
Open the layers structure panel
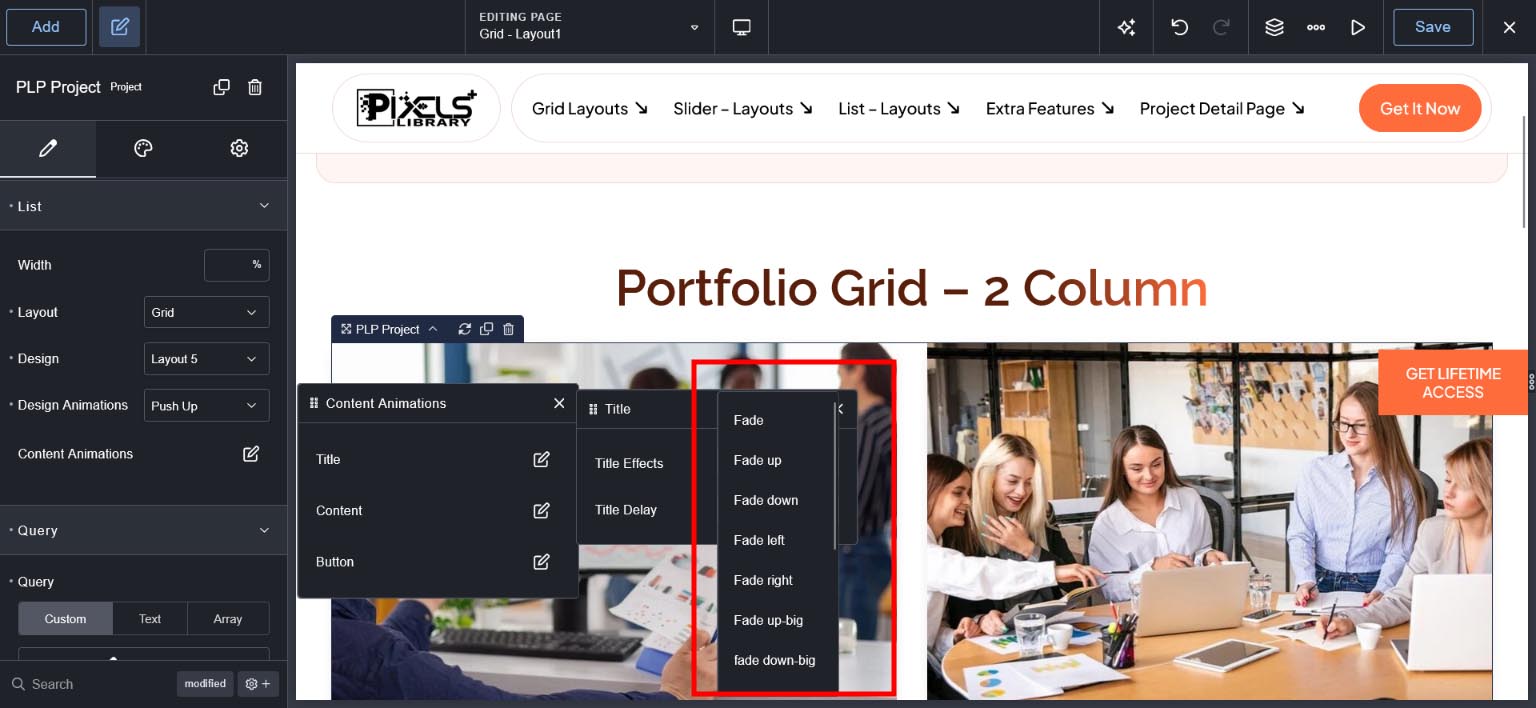(1274, 27)
